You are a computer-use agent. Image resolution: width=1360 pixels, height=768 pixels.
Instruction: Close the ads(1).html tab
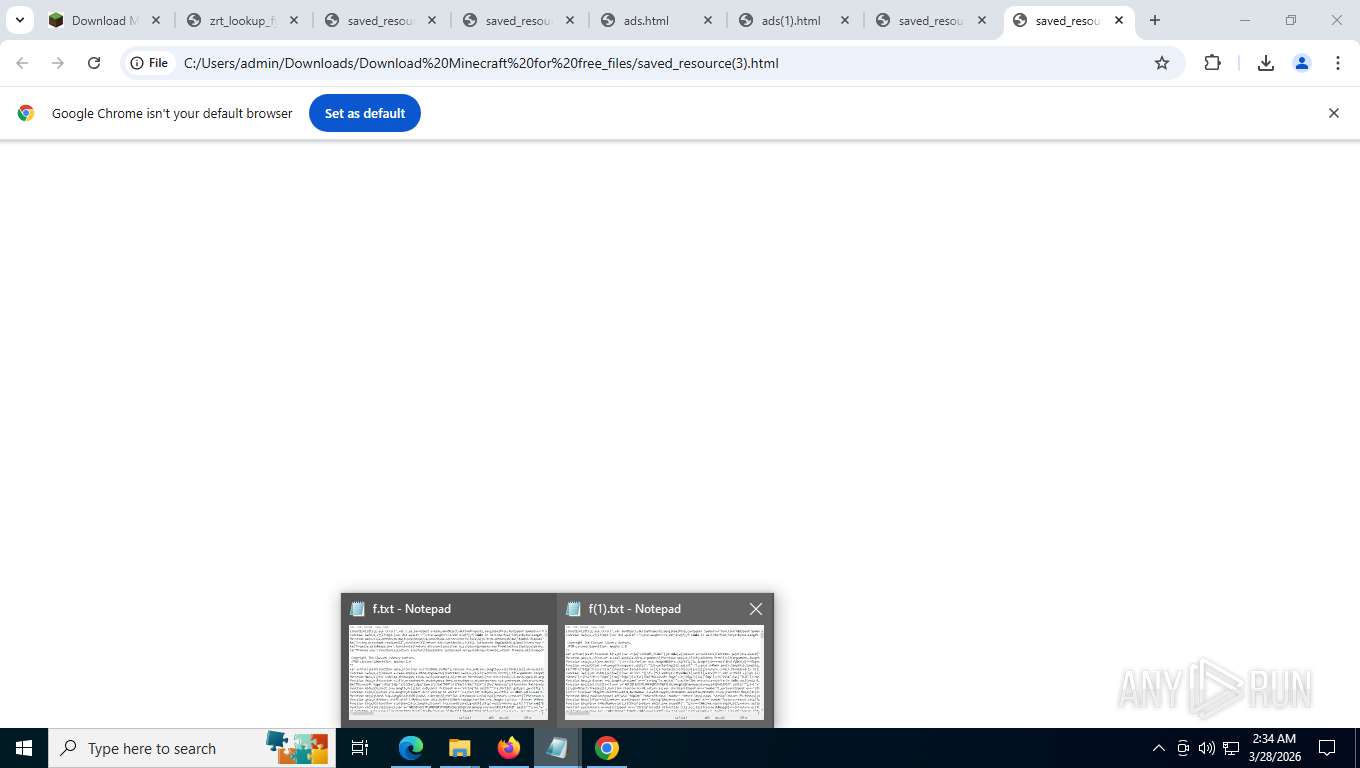(846, 20)
